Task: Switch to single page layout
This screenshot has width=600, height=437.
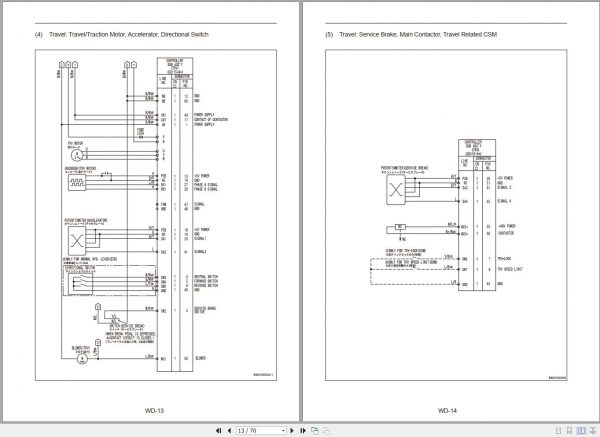Action: click(x=558, y=431)
